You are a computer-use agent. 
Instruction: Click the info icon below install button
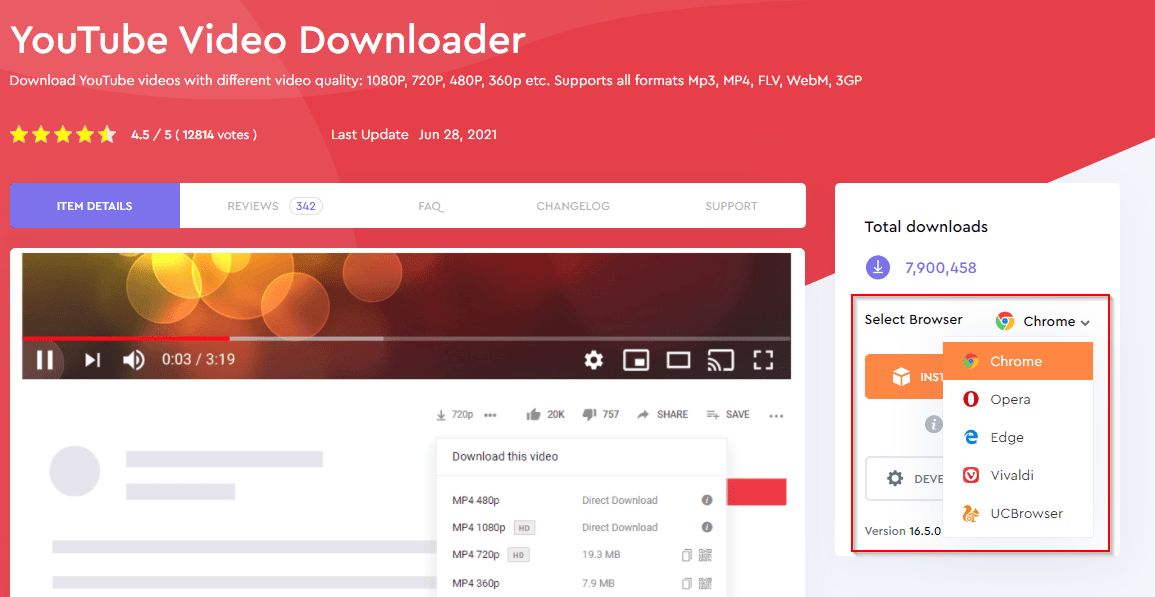pos(933,424)
